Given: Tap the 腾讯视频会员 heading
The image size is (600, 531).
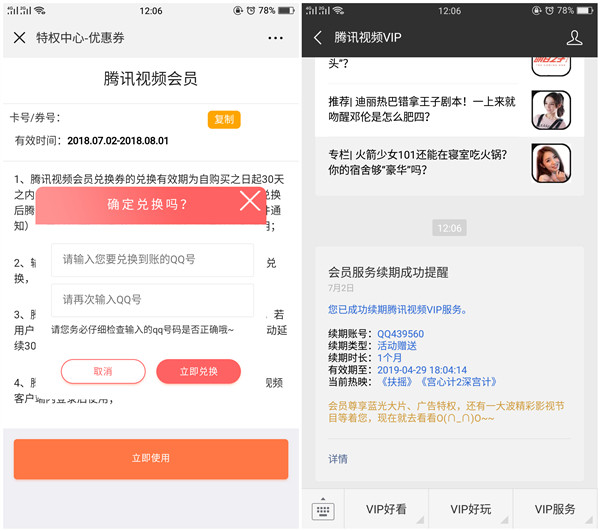Looking at the screenshot, I should click(x=150, y=79).
